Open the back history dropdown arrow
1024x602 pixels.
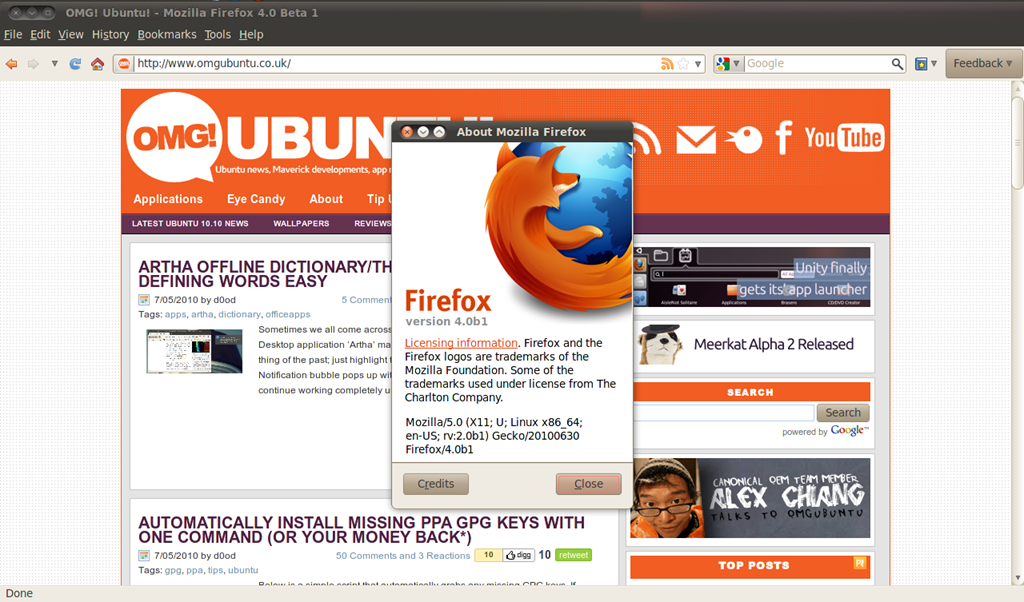coord(54,63)
